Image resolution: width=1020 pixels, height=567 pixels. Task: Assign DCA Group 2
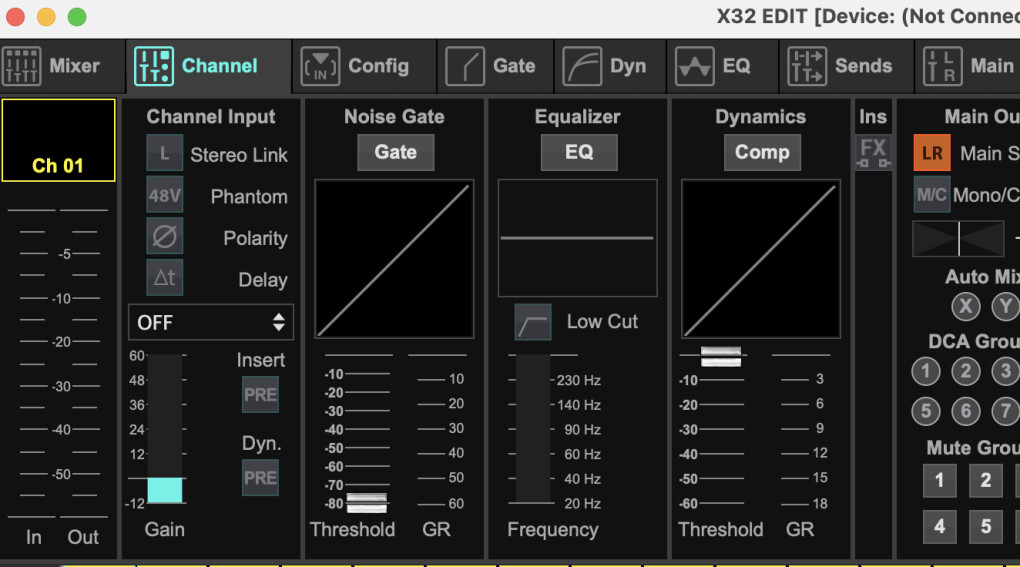966,371
